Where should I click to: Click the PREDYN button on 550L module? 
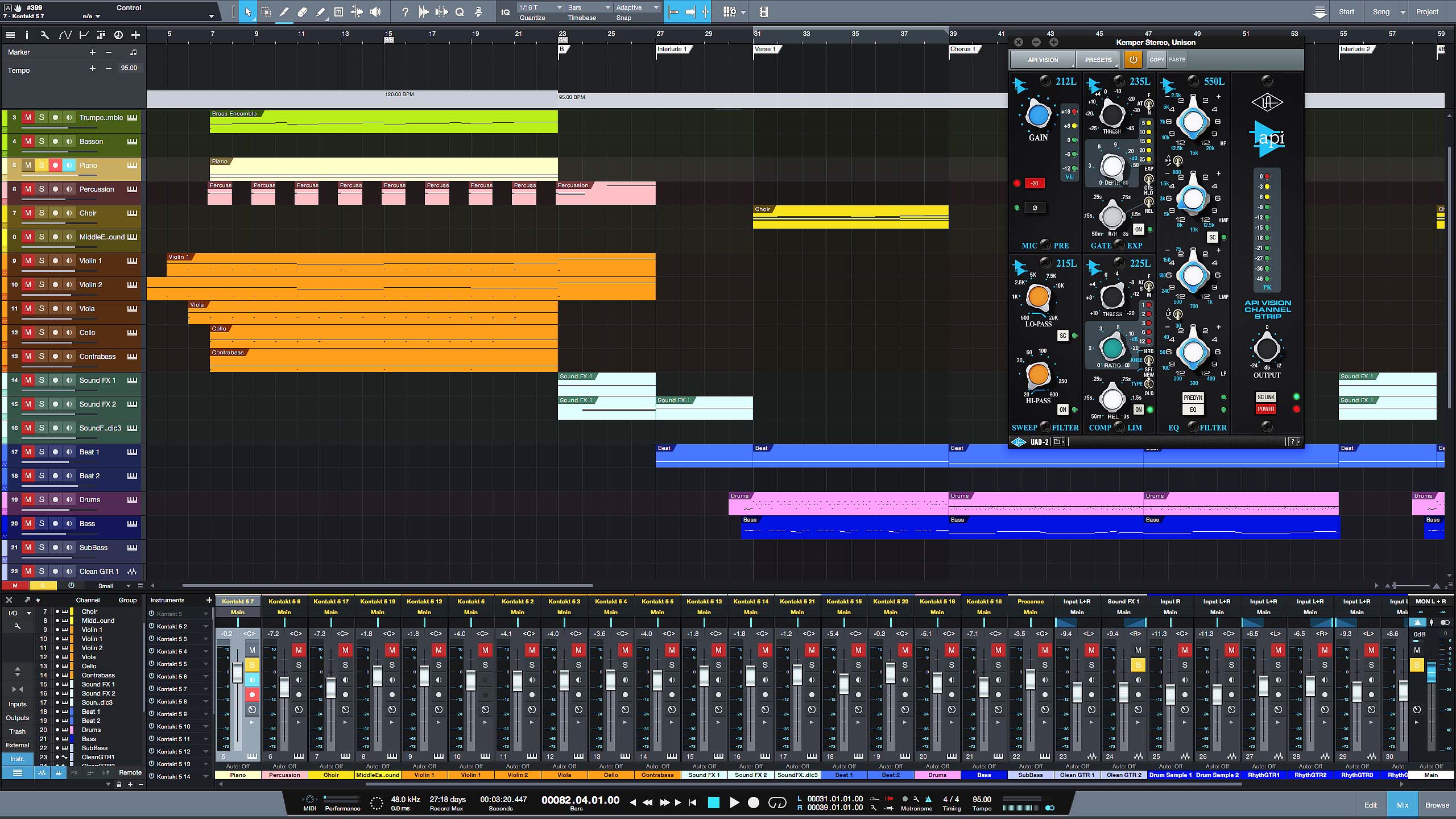1193,398
